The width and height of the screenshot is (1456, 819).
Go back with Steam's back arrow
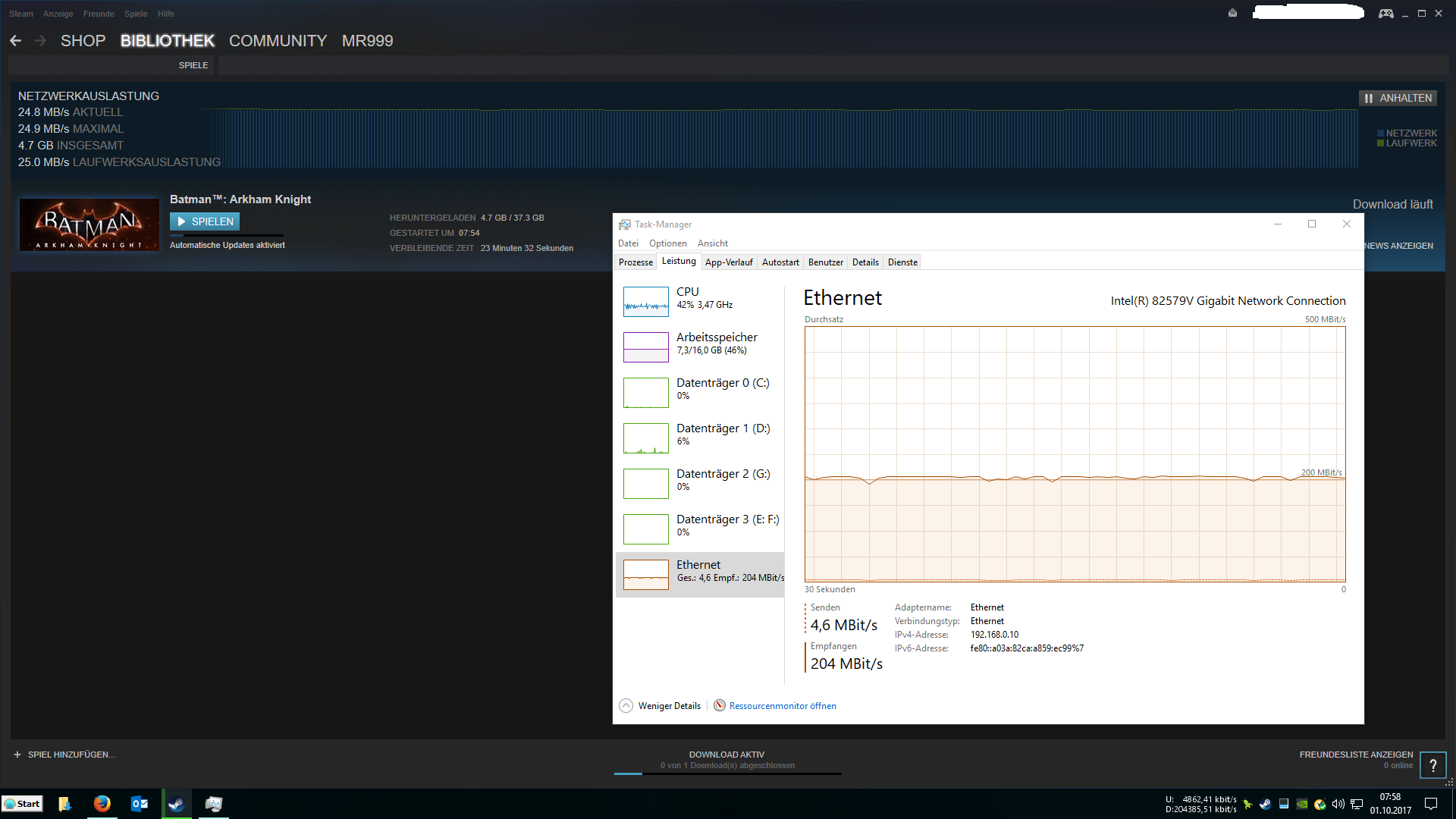(16, 41)
